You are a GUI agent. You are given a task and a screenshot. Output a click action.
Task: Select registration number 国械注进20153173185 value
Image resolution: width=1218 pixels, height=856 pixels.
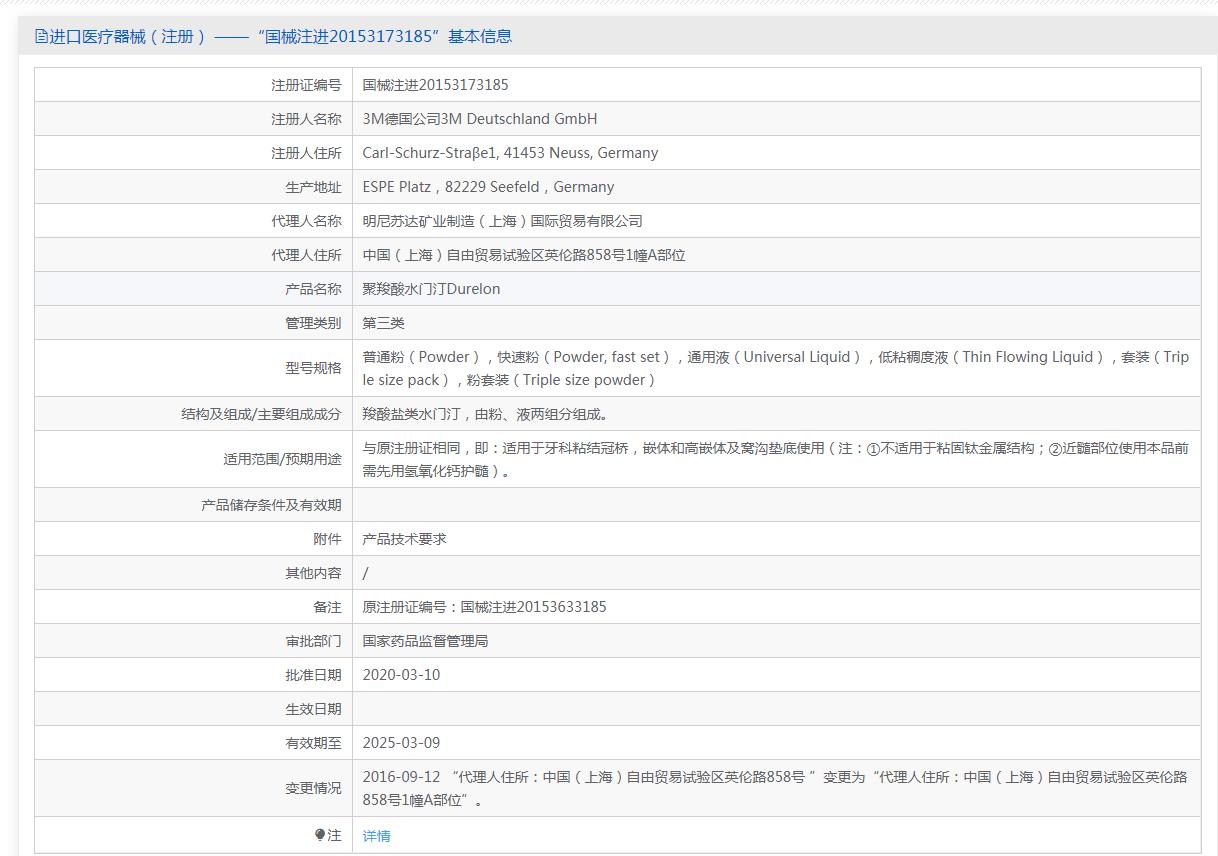(435, 85)
